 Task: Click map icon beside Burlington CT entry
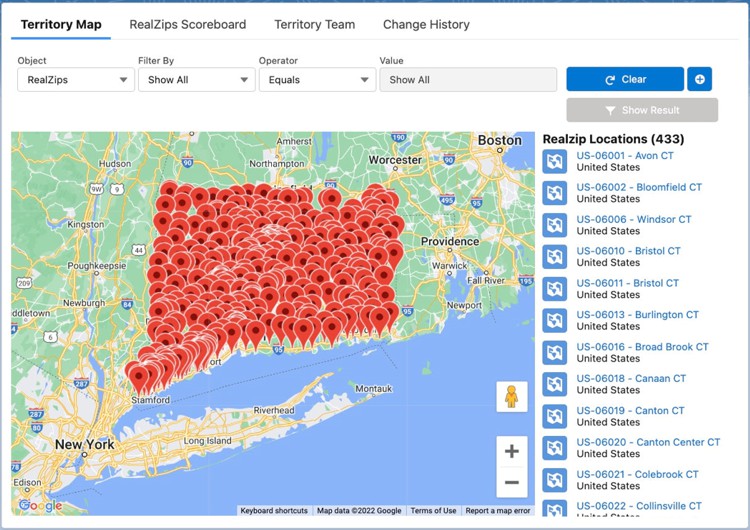[555, 321]
